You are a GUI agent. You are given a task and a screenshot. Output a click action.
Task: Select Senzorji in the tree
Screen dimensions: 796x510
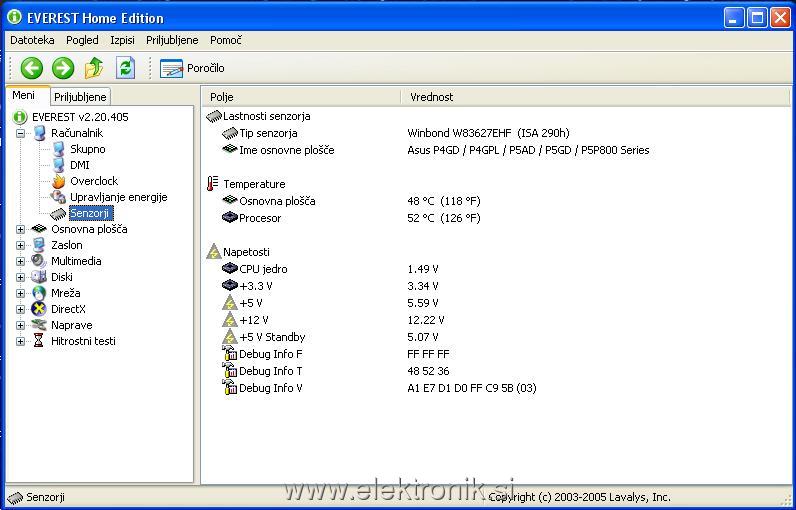pos(90,213)
